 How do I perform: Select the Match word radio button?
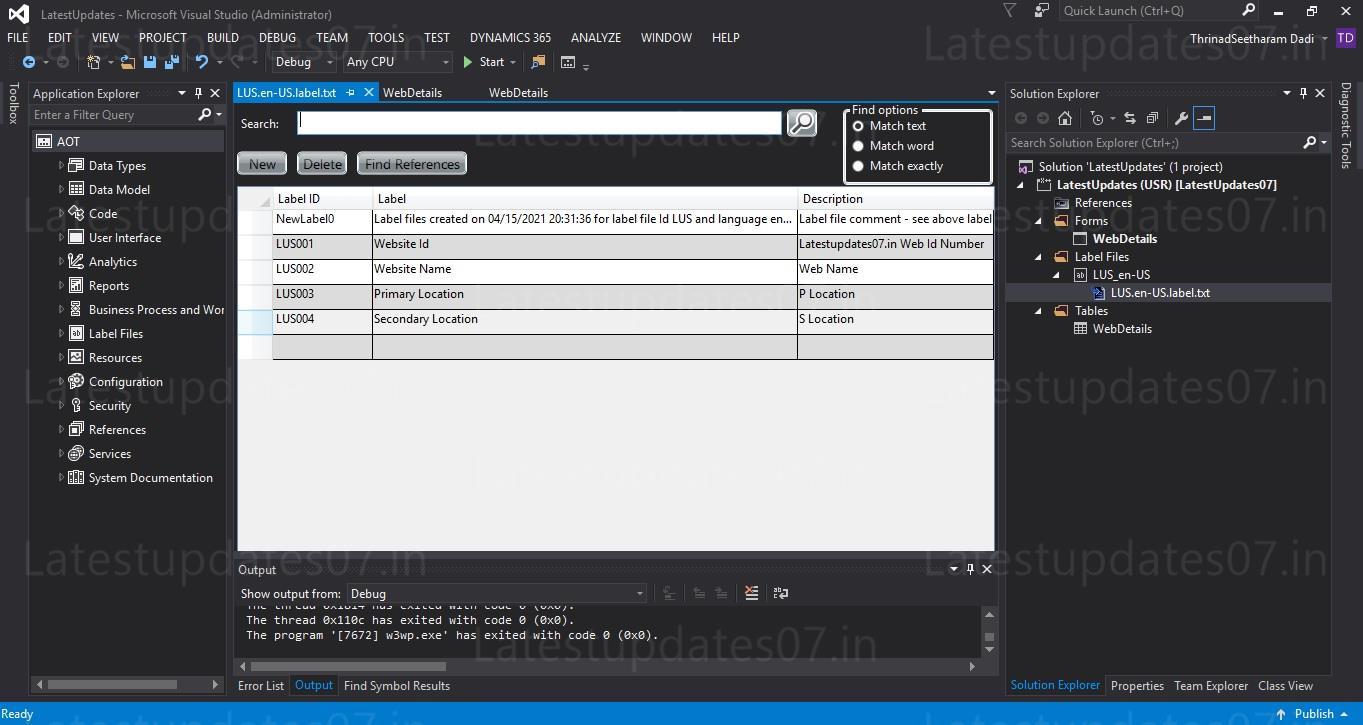858,145
